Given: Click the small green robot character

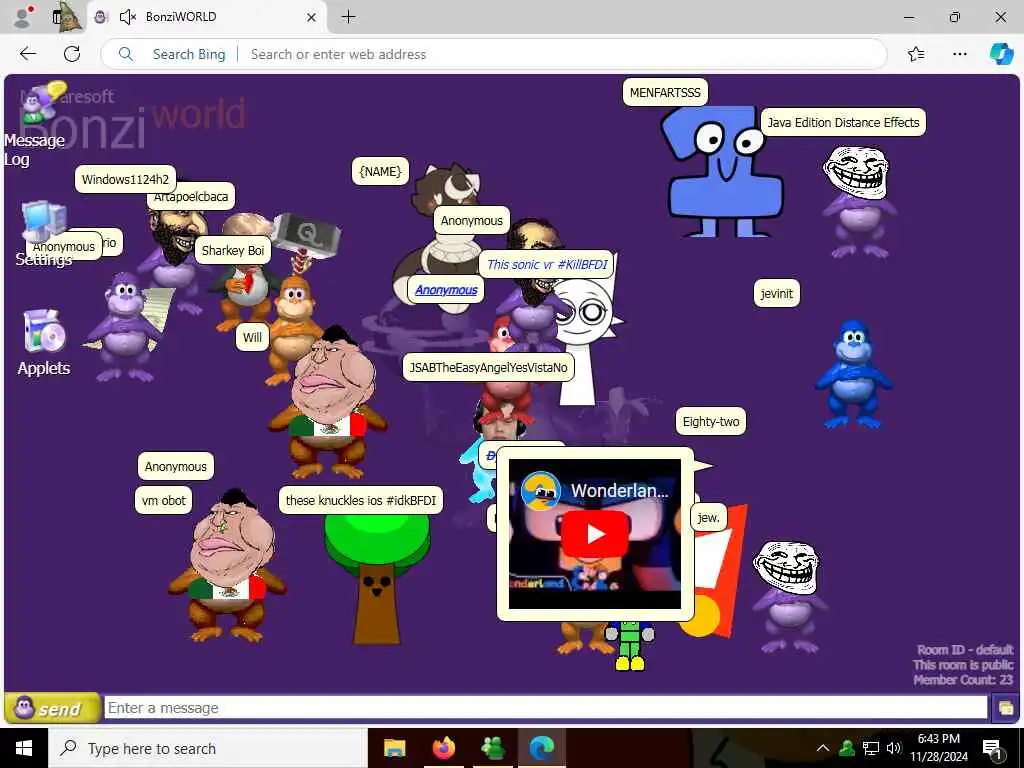Looking at the screenshot, I should (629, 645).
